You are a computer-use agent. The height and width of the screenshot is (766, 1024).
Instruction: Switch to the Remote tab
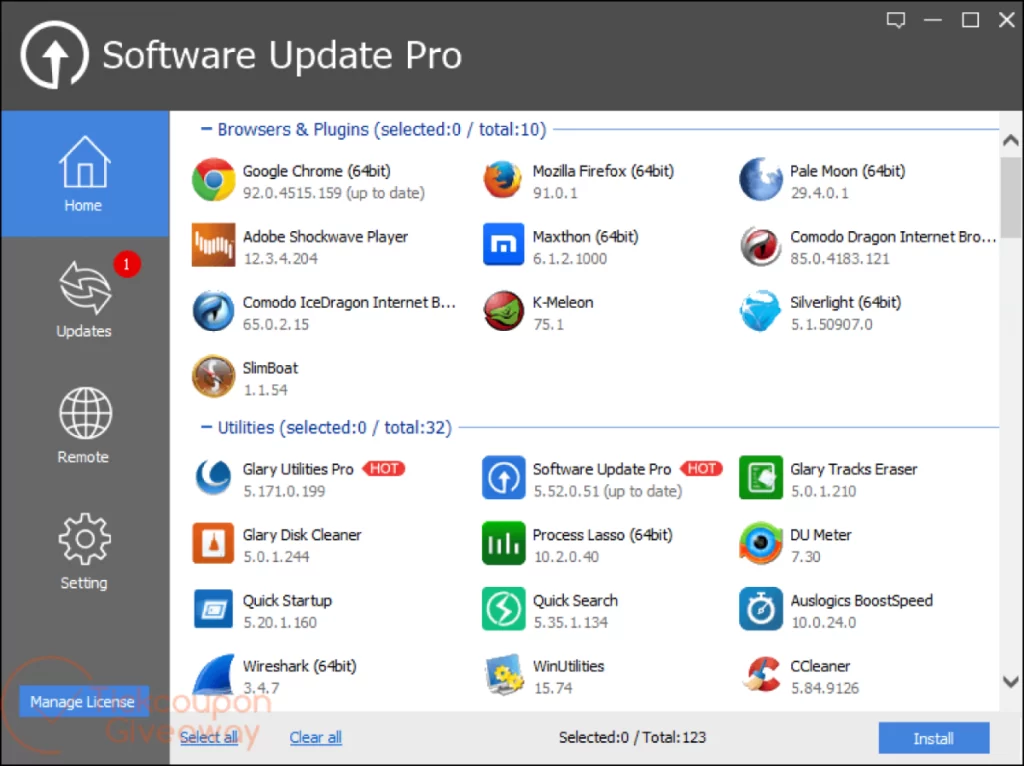click(84, 424)
